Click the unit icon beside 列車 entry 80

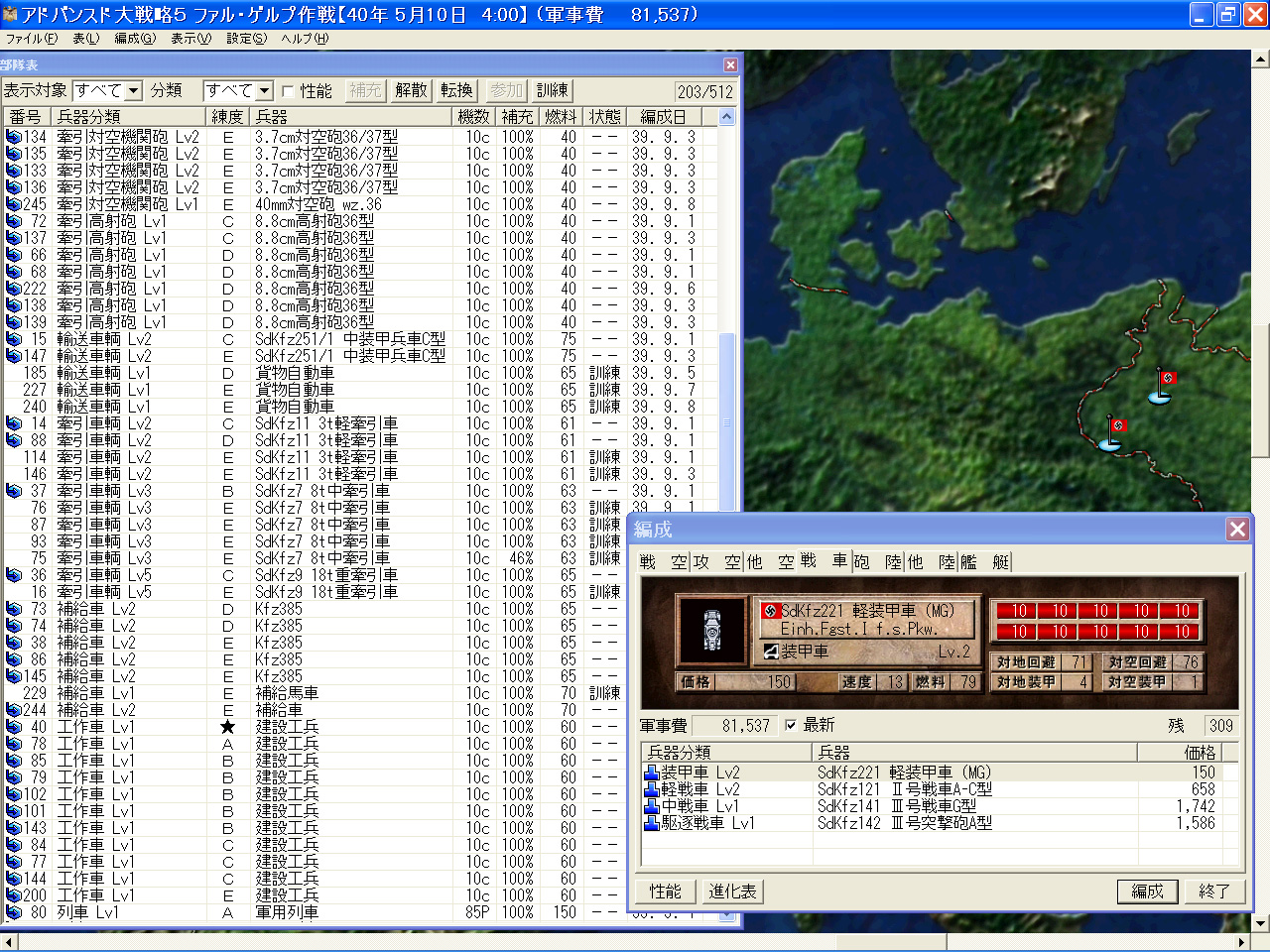point(14,911)
